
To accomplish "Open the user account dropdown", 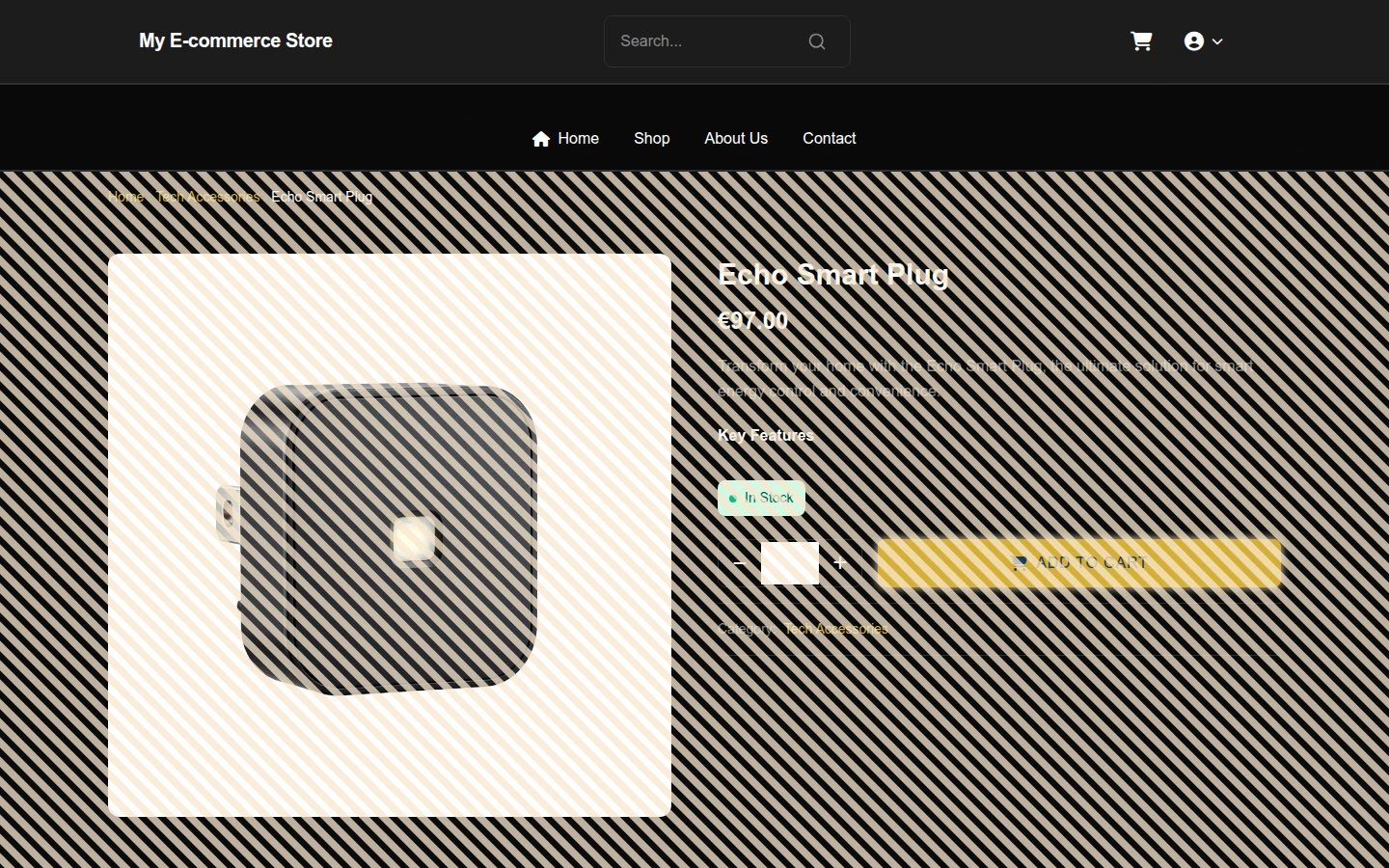I will (1203, 41).
